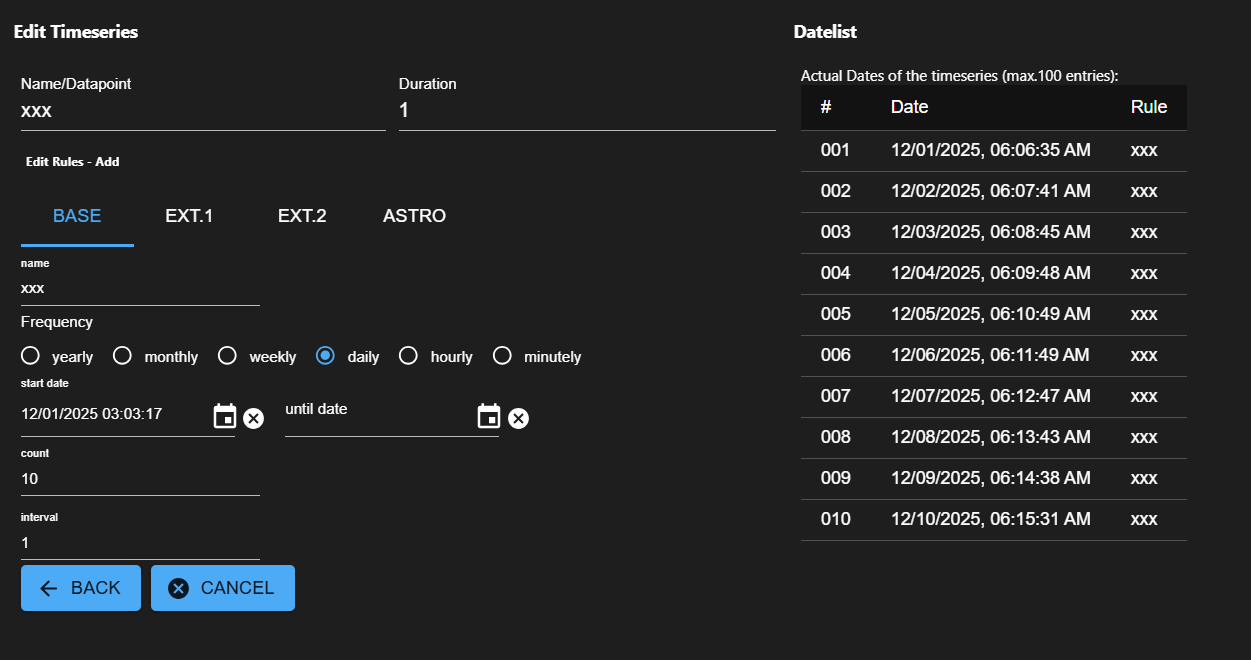The height and width of the screenshot is (660, 1251).
Task: Select the monthly frequency option
Action: pyautogui.click(x=123, y=356)
